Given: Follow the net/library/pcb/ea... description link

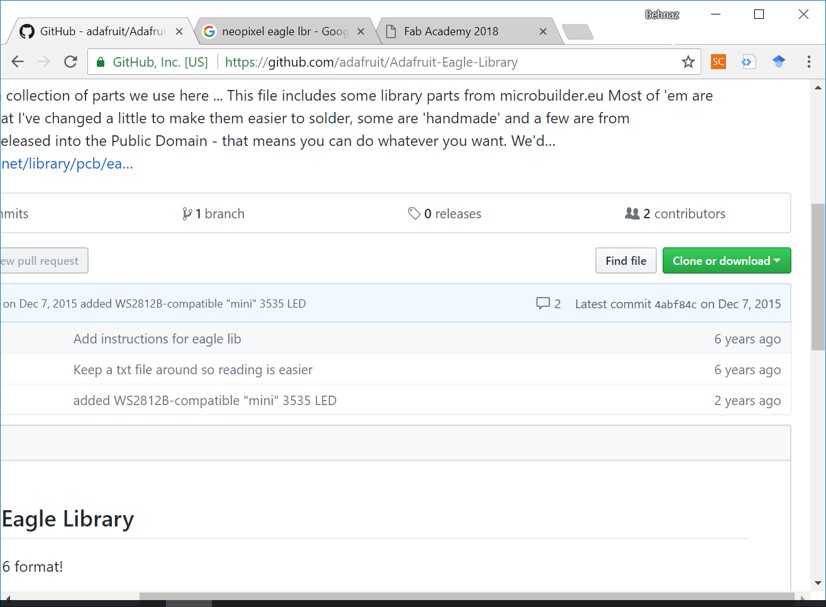Looking at the screenshot, I should click(x=66, y=164).
